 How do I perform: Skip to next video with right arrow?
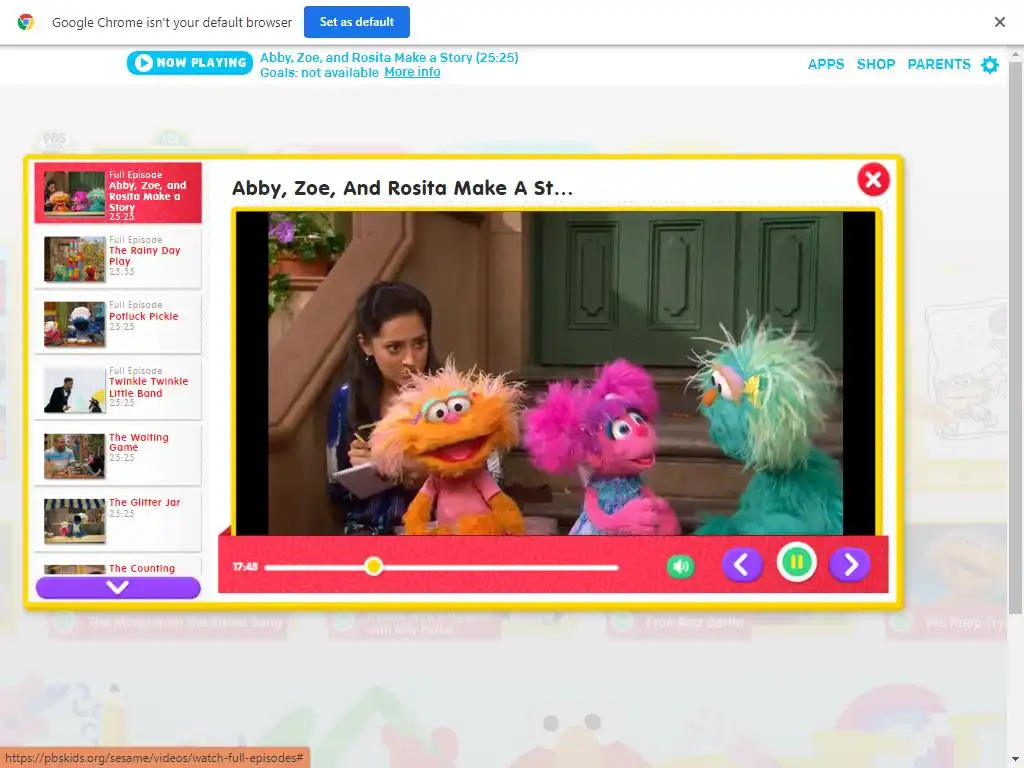pyautogui.click(x=850, y=564)
